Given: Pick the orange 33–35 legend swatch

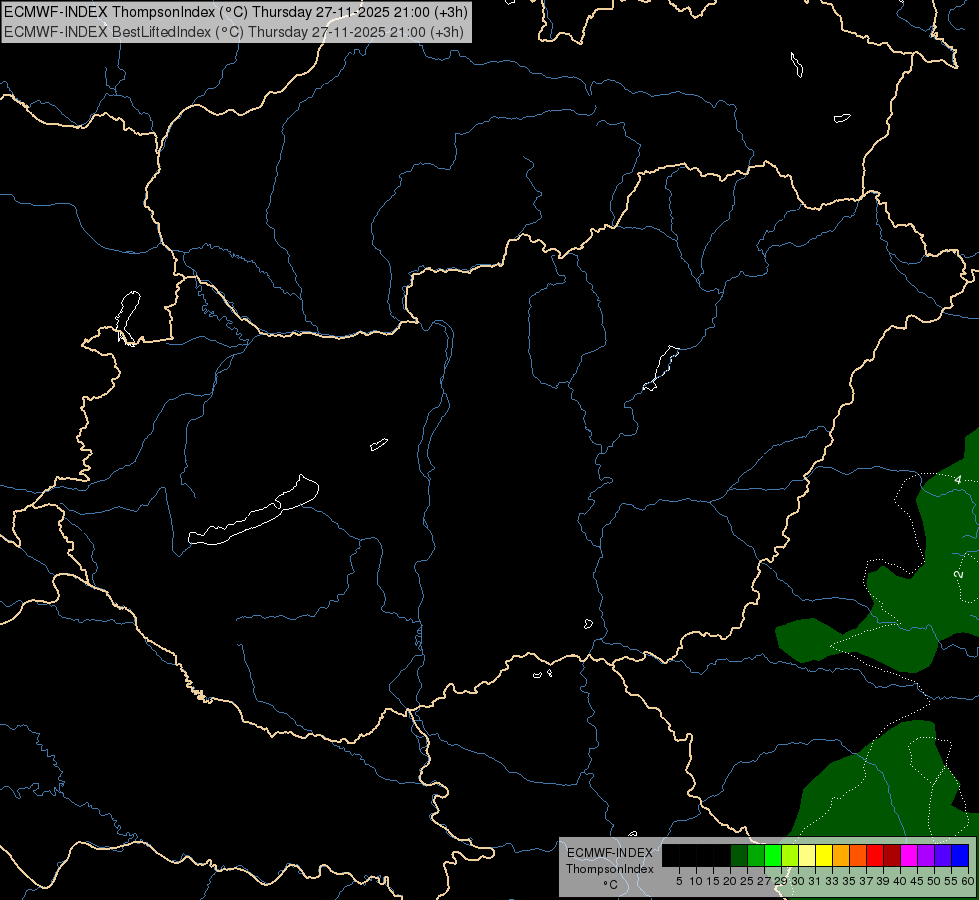Looking at the screenshot, I should point(841,856).
